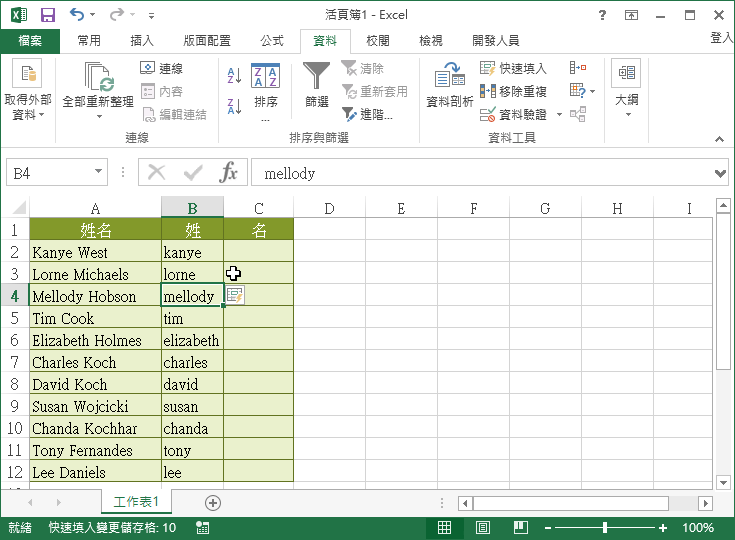The width and height of the screenshot is (735, 540).
Task: Switch to the Home (常用) tab
Action: click(89, 41)
